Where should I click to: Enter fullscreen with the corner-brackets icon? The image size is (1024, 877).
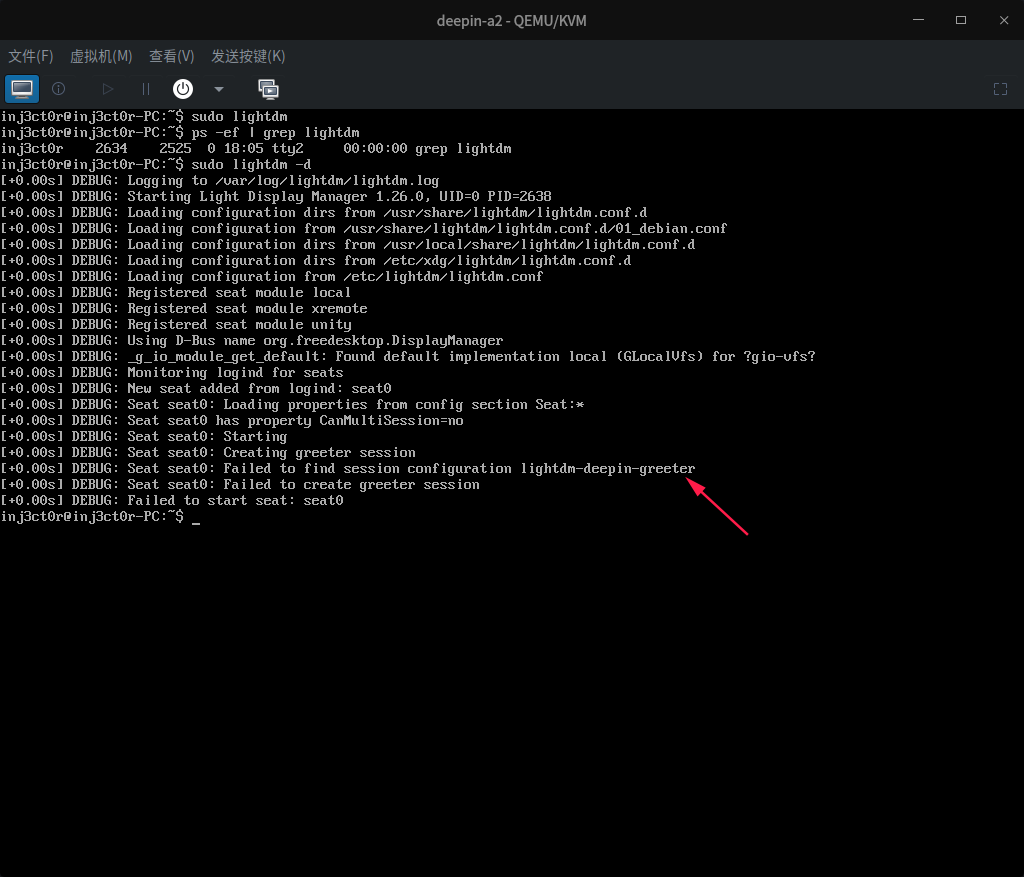pos(1000,89)
